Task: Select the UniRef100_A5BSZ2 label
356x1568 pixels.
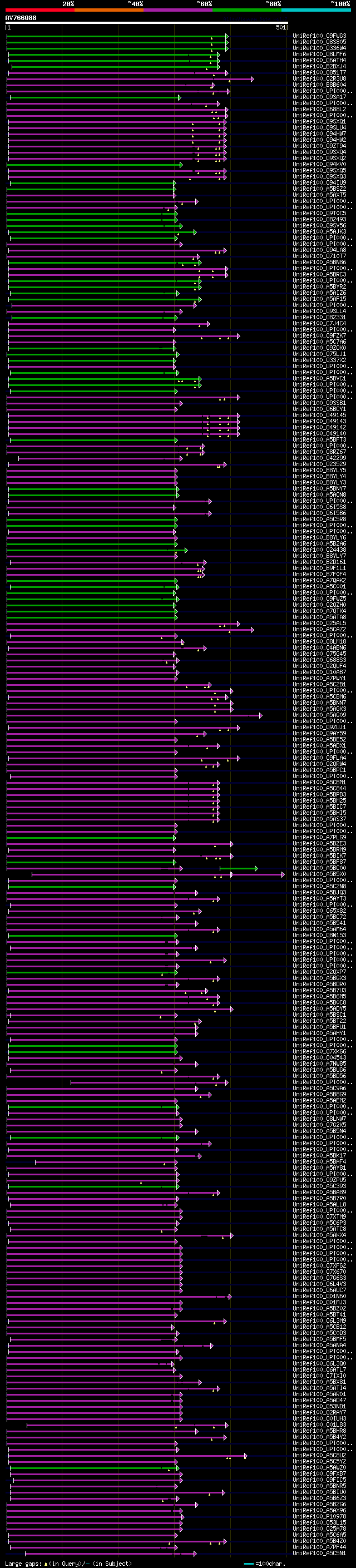Action: [319, 189]
